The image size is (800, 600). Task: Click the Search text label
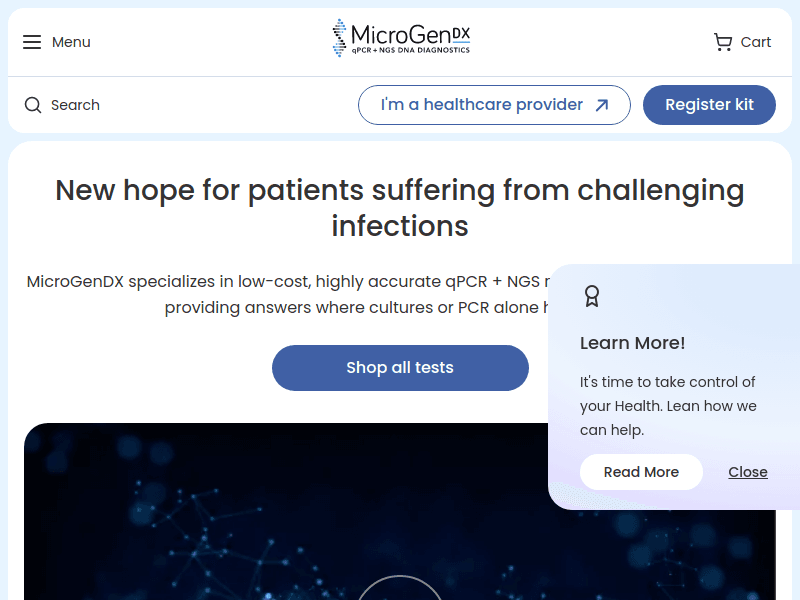tap(76, 104)
